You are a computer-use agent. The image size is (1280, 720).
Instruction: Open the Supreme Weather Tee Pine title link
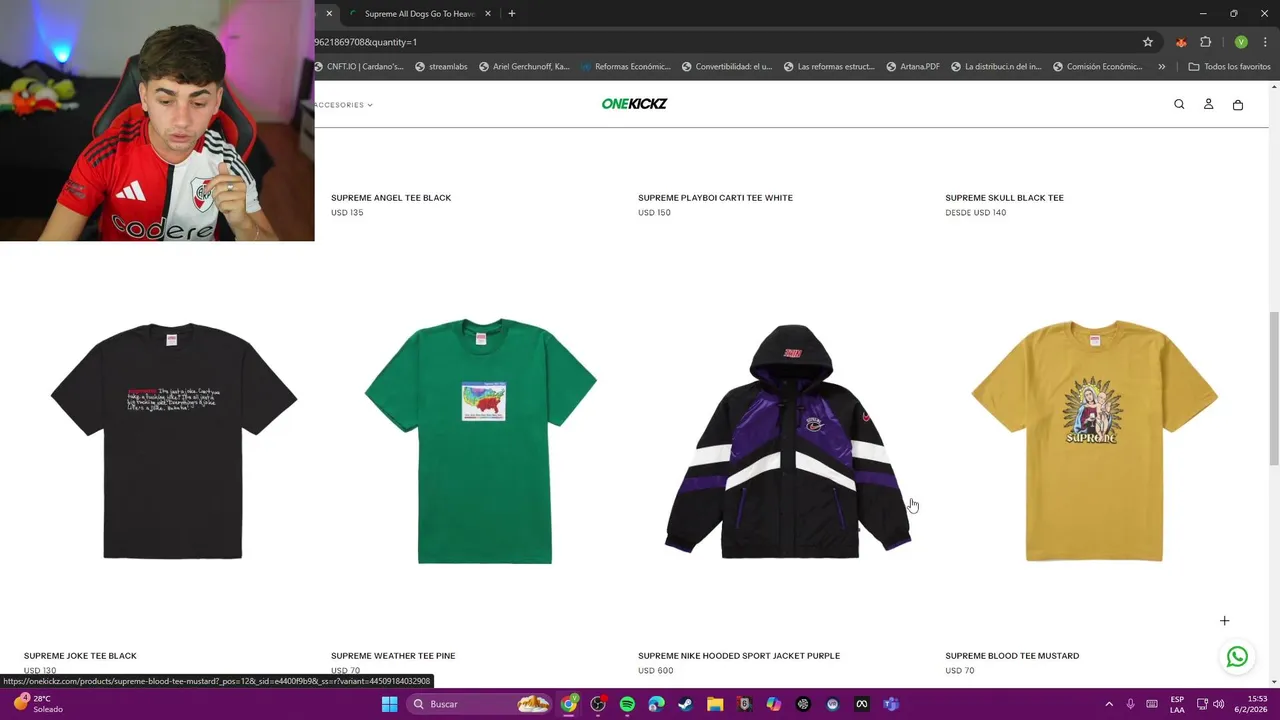click(393, 656)
